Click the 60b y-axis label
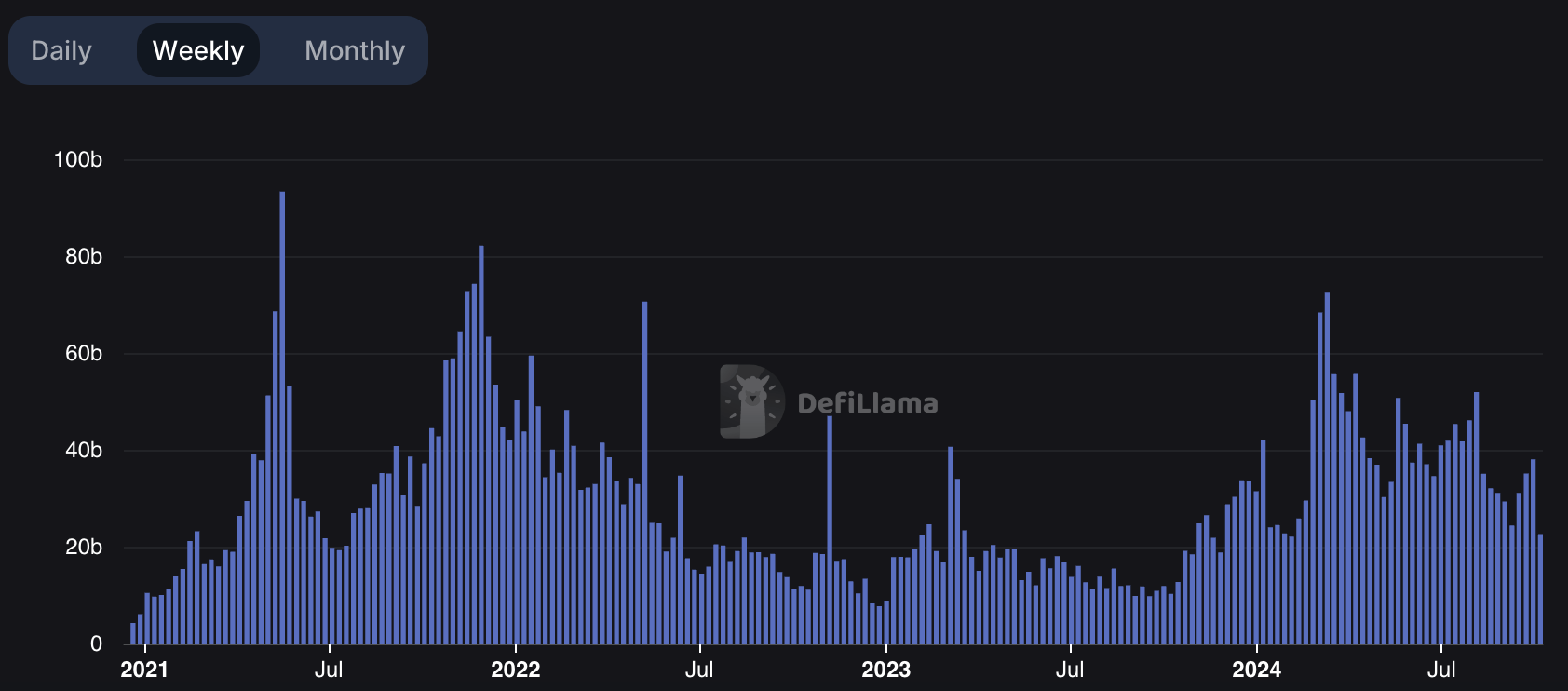This screenshot has width=1568, height=691. [x=84, y=353]
